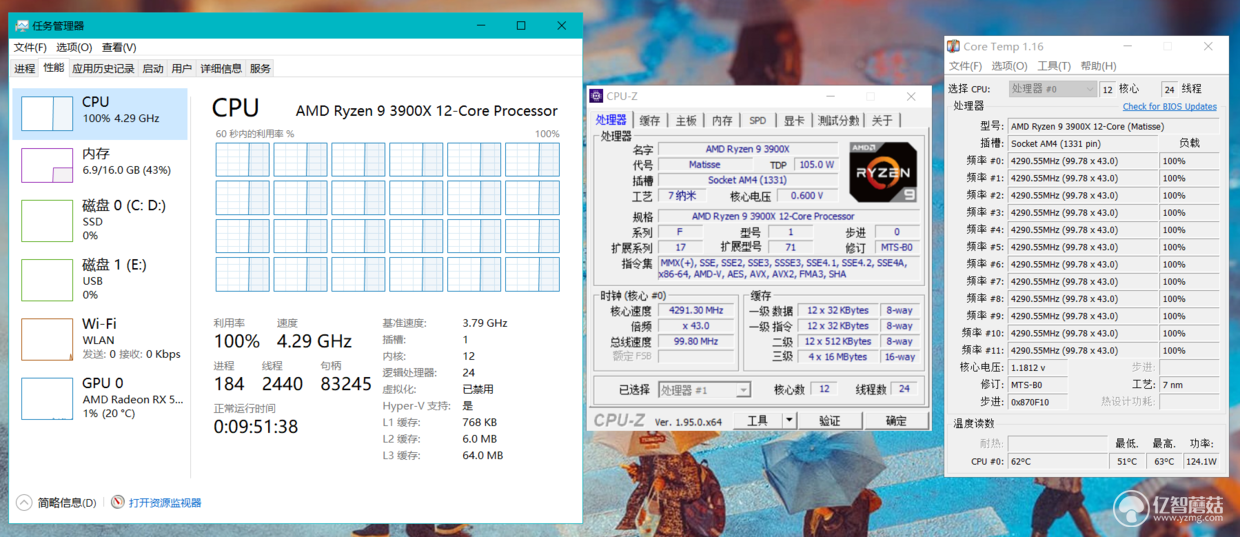Image resolution: width=1240 pixels, height=537 pixels.
Task: Open the 处理器 #1 selection dropdown in CPU-Z
Action: point(703,390)
